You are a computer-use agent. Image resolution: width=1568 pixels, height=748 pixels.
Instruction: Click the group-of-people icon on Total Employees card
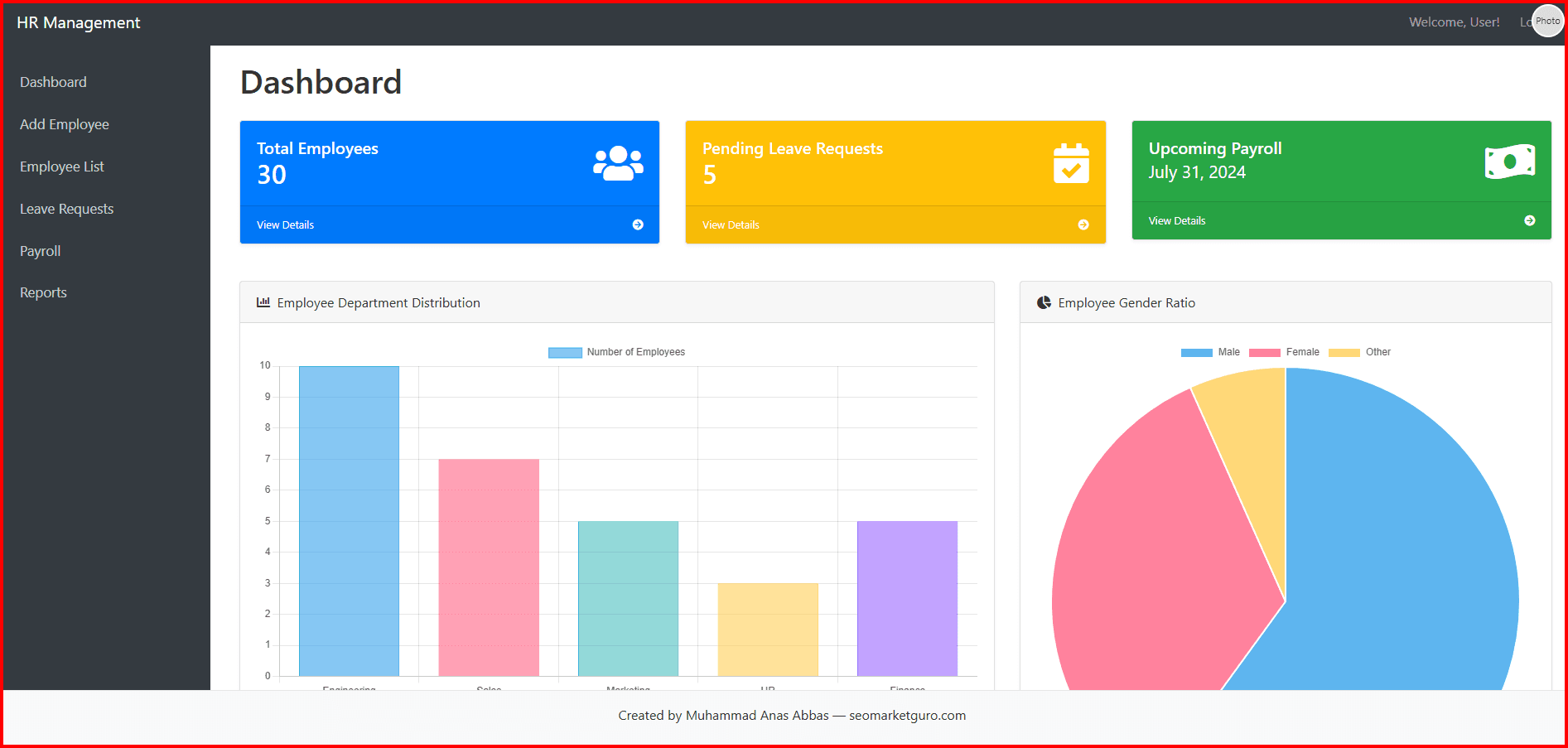pos(618,163)
